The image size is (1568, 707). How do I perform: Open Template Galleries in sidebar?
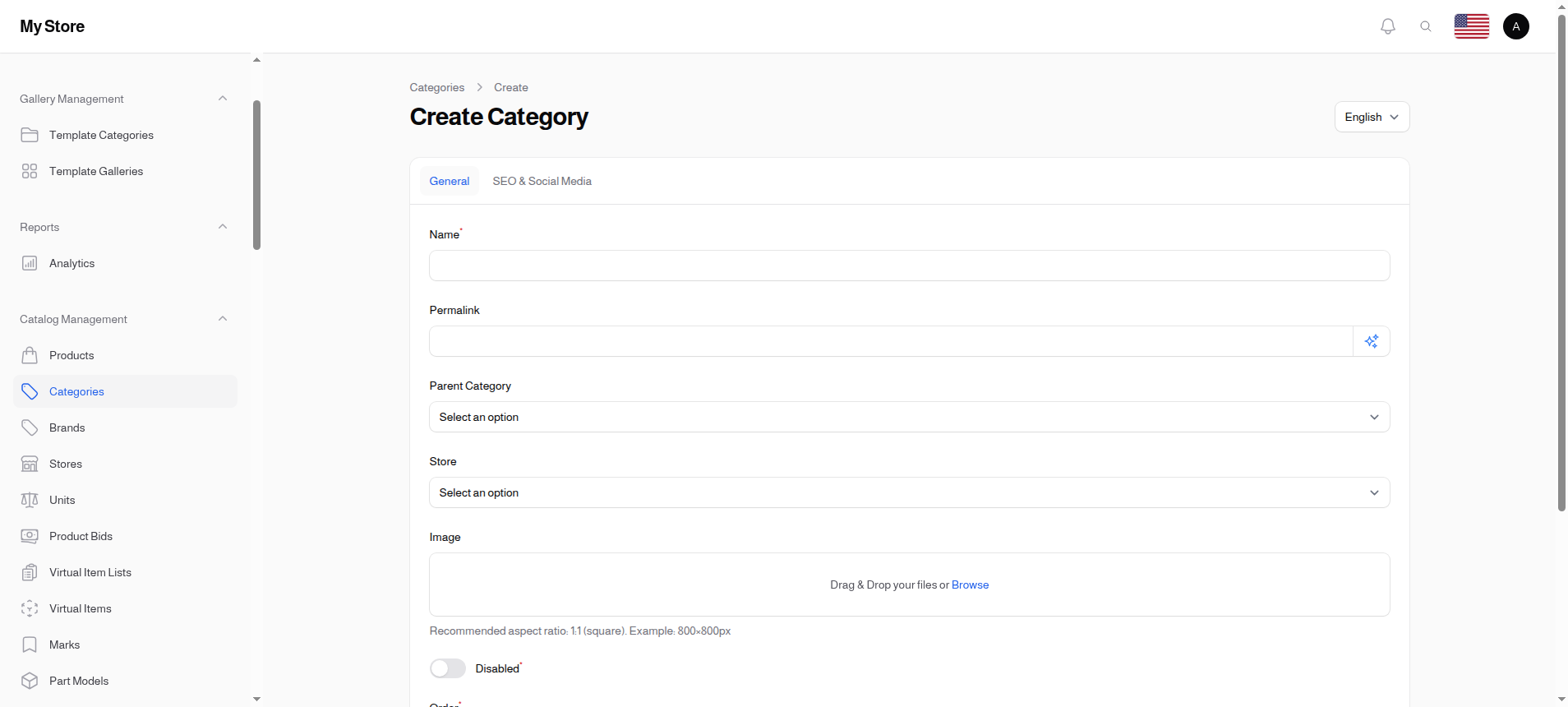tap(125, 171)
